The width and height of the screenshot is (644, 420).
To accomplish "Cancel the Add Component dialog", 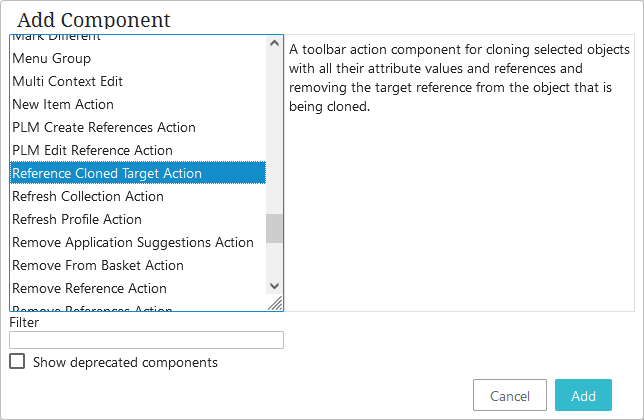I will 510,396.
